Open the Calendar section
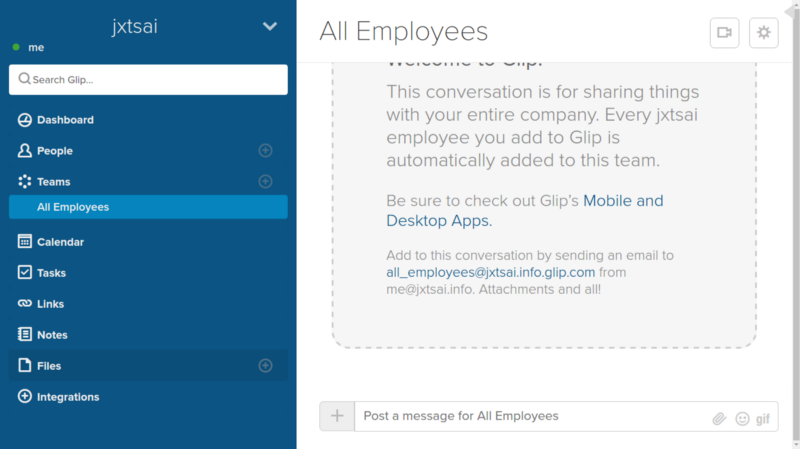 click(60, 242)
